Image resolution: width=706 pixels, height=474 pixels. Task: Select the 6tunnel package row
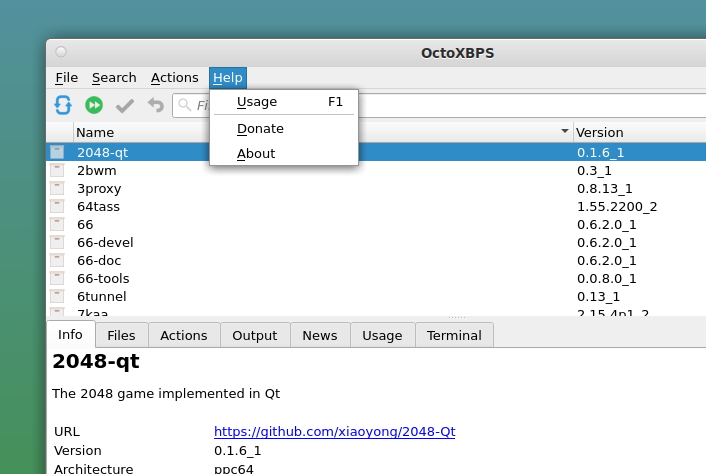point(376,296)
